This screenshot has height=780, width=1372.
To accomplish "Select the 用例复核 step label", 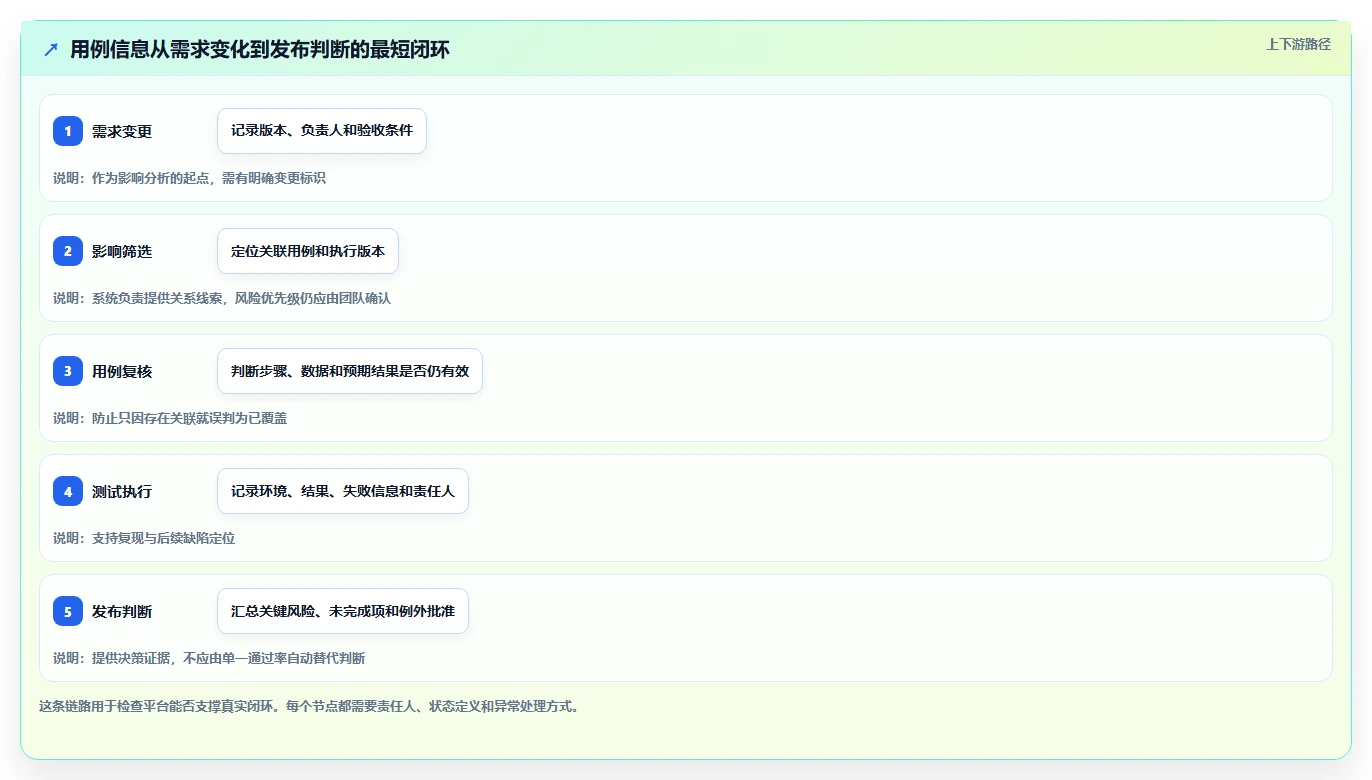I will tap(122, 371).
